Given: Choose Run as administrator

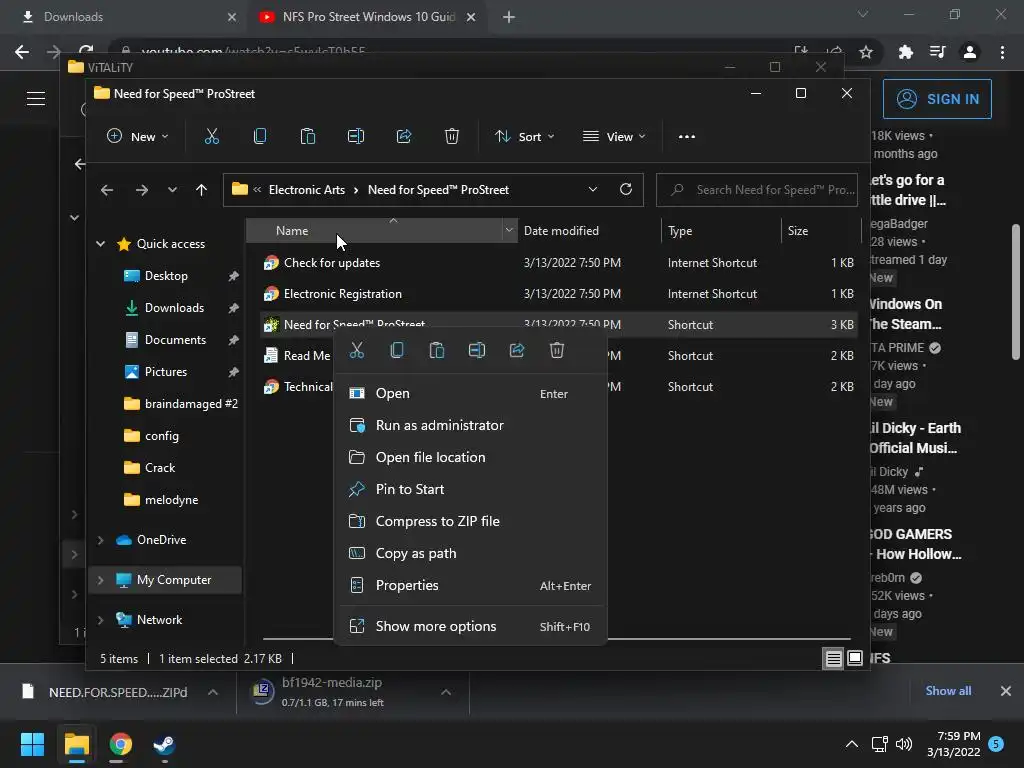Looking at the screenshot, I should coord(470,425).
